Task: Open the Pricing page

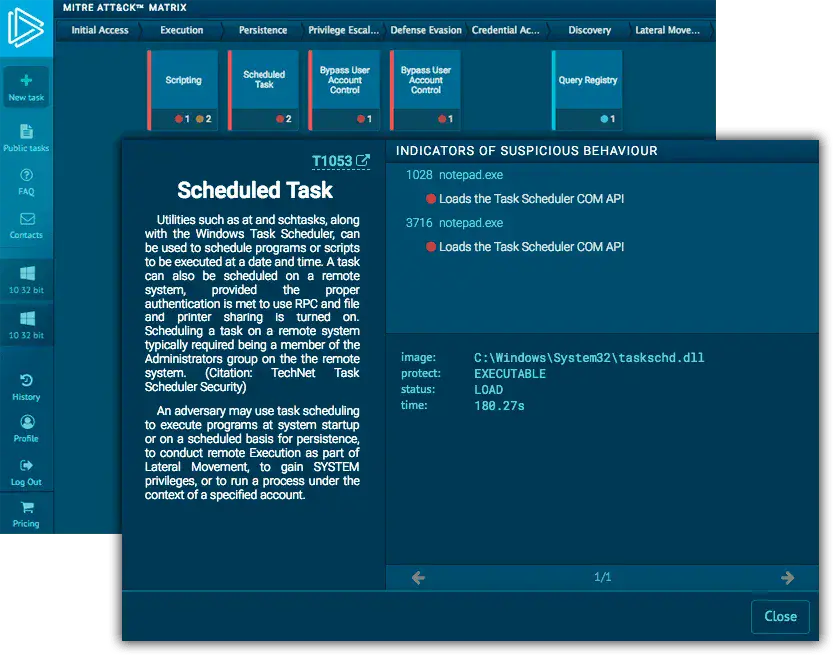Action: click(26, 514)
